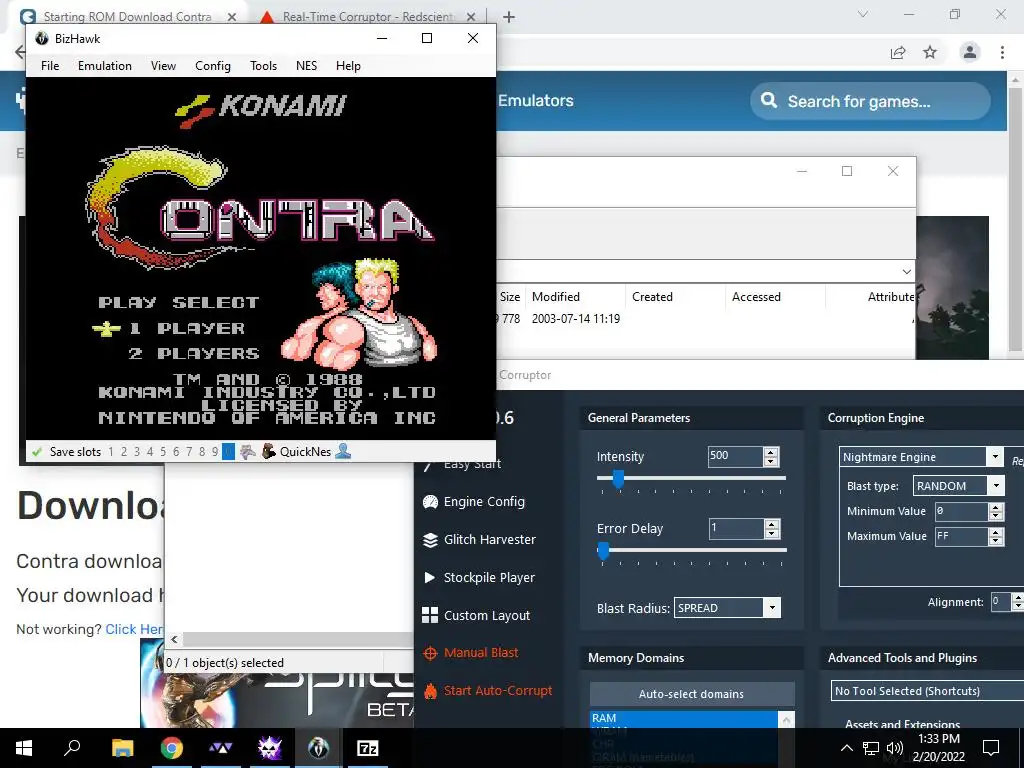Switch to Real-Time Corruptor browser tab
This screenshot has width=1024, height=768.
[367, 17]
